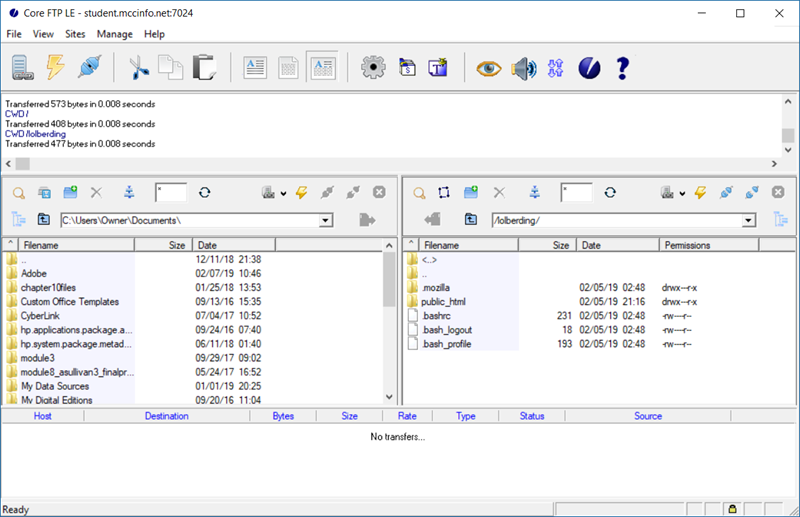800x517 pixels.
Task: Expand local pane drive dropdown arrow
Action: pos(283,193)
